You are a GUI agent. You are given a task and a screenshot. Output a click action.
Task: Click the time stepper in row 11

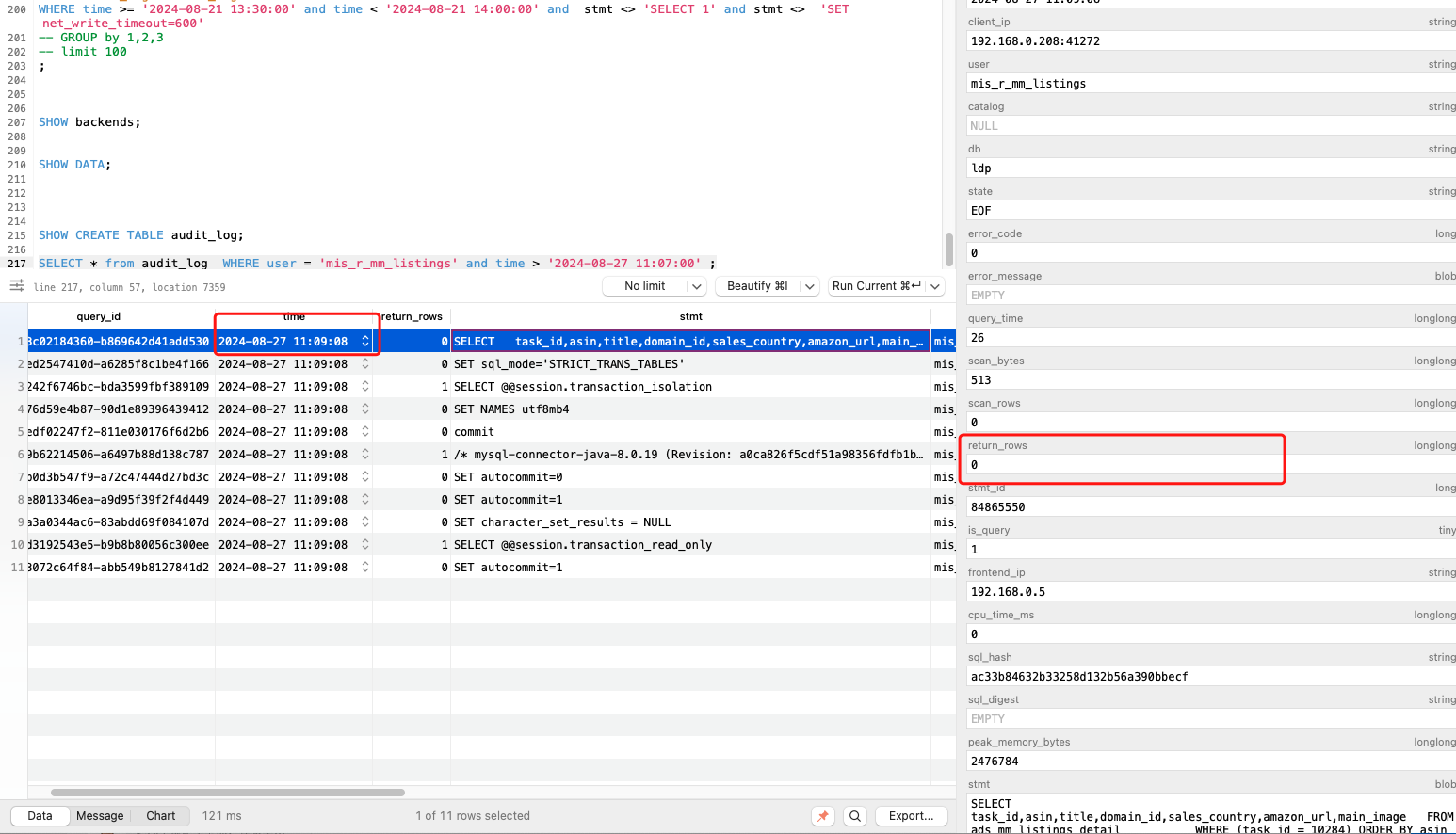[365, 568]
